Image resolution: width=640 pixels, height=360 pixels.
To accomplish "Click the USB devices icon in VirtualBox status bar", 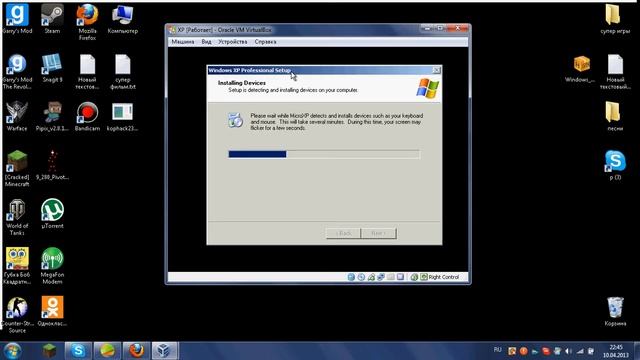I will (371, 277).
